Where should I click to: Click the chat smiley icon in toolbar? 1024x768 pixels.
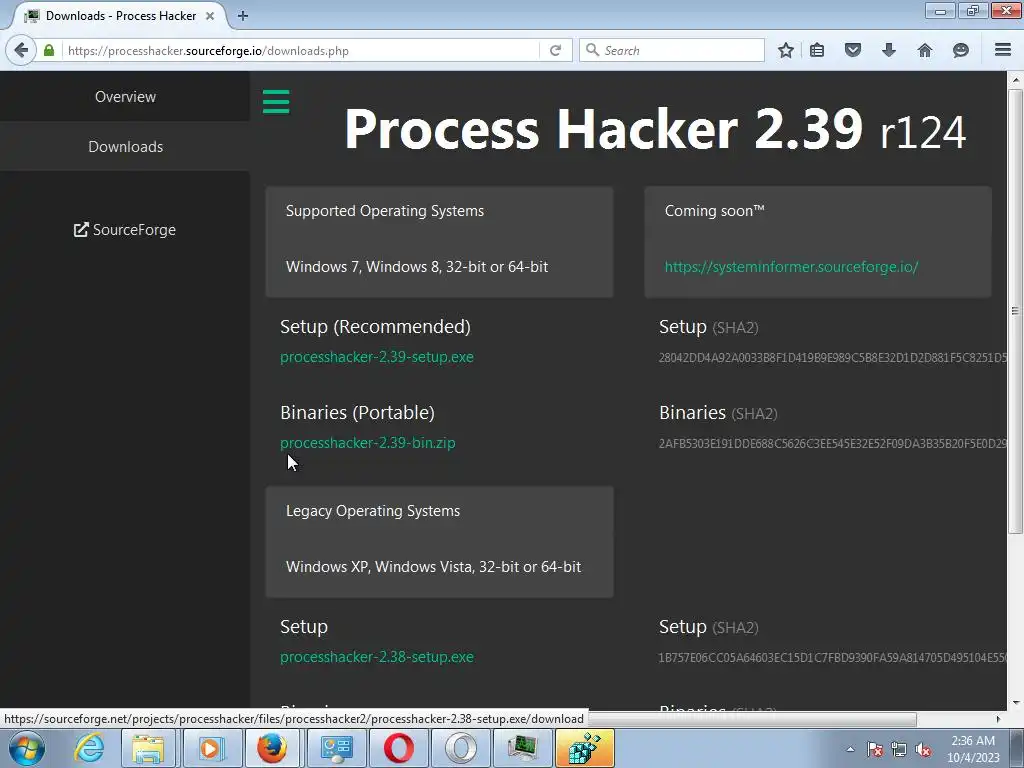click(x=960, y=50)
